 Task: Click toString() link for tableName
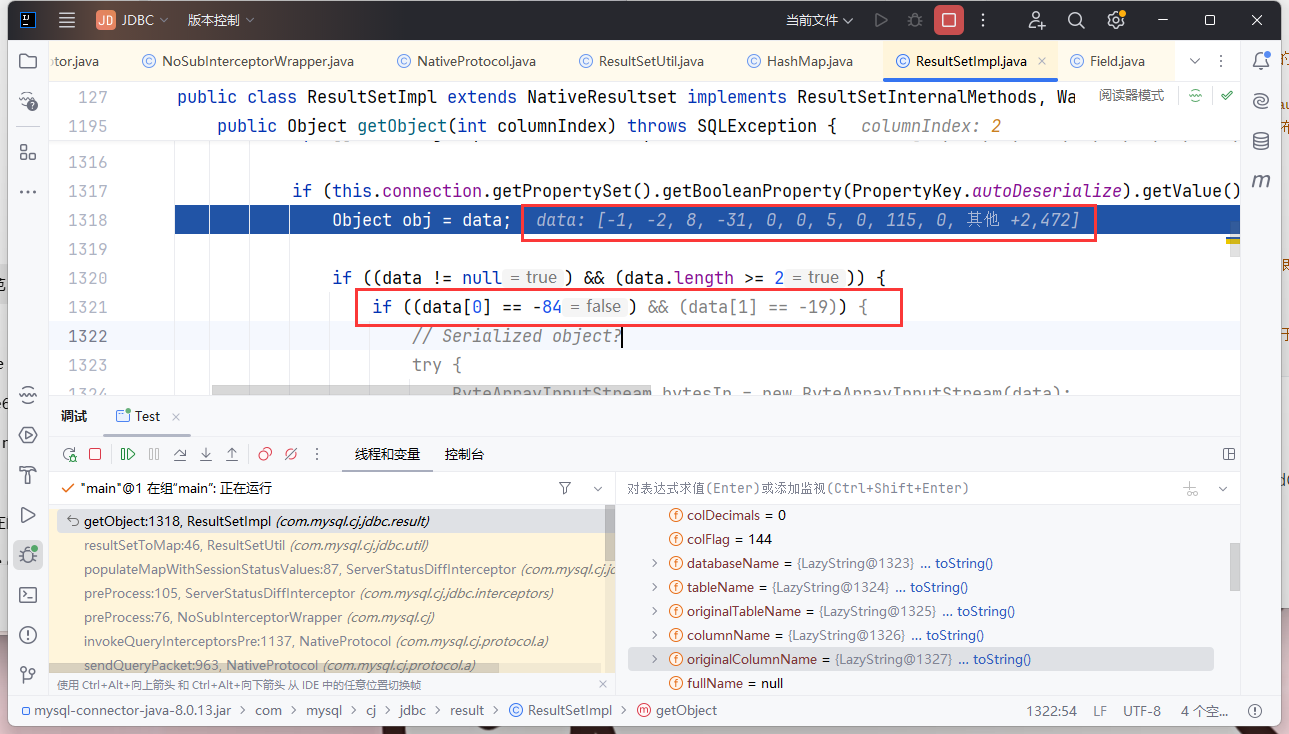[938, 587]
